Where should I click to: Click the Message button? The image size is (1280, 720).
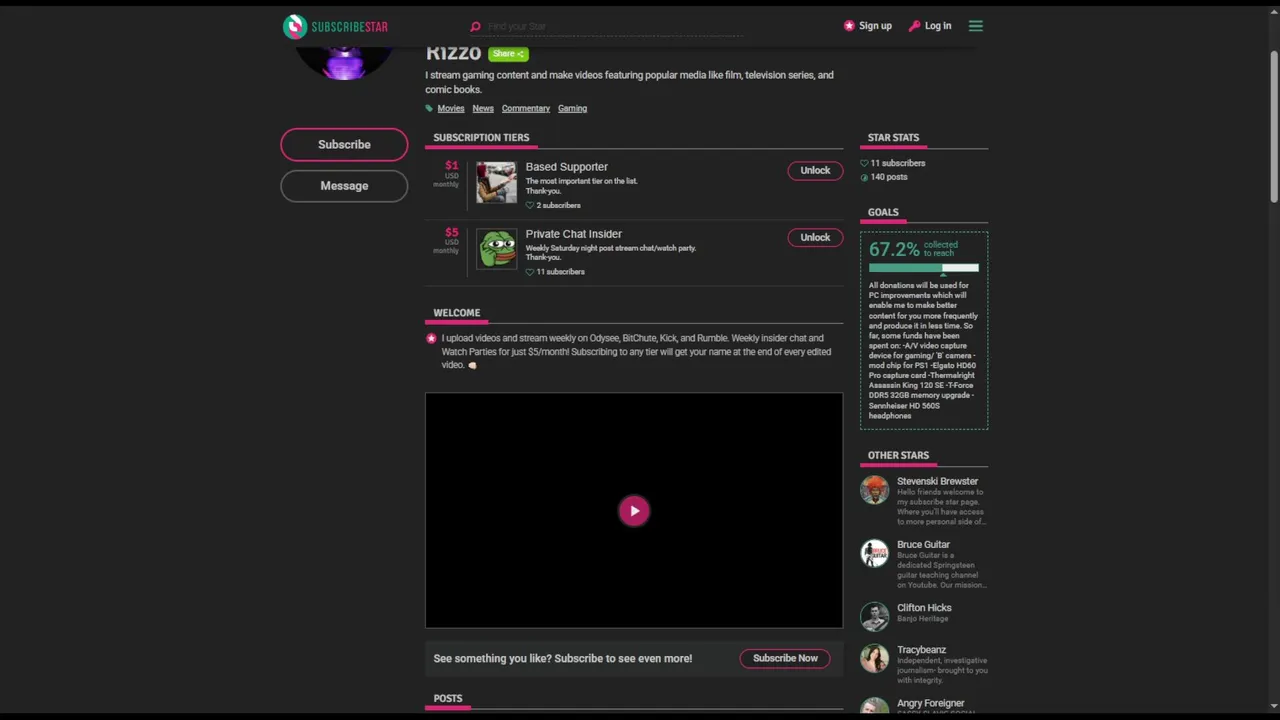click(344, 186)
